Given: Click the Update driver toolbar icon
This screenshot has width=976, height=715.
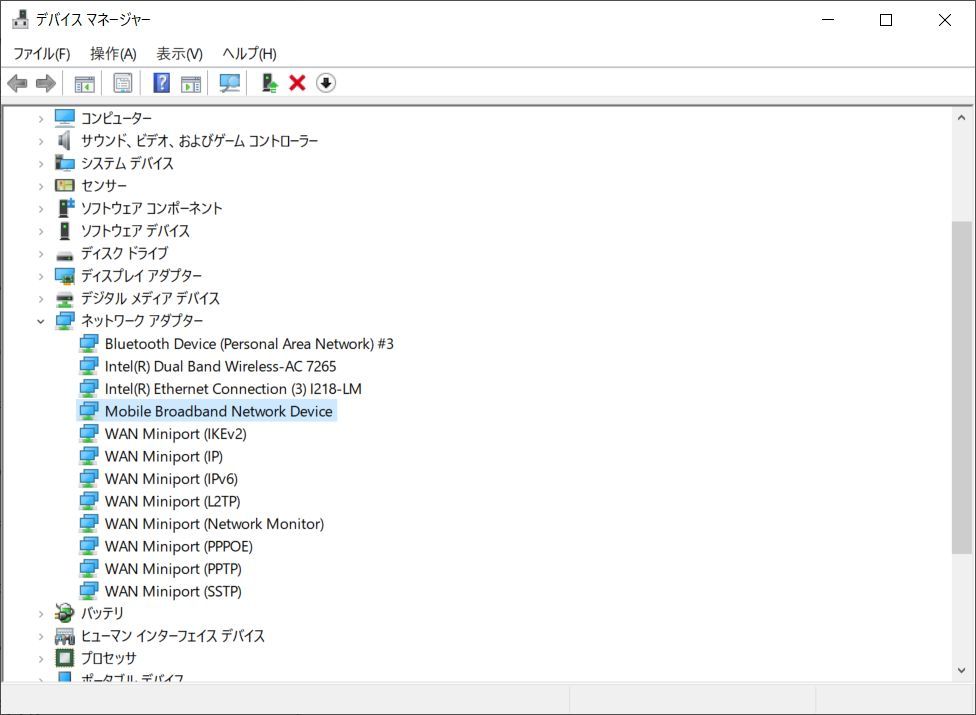Looking at the screenshot, I should (x=269, y=83).
